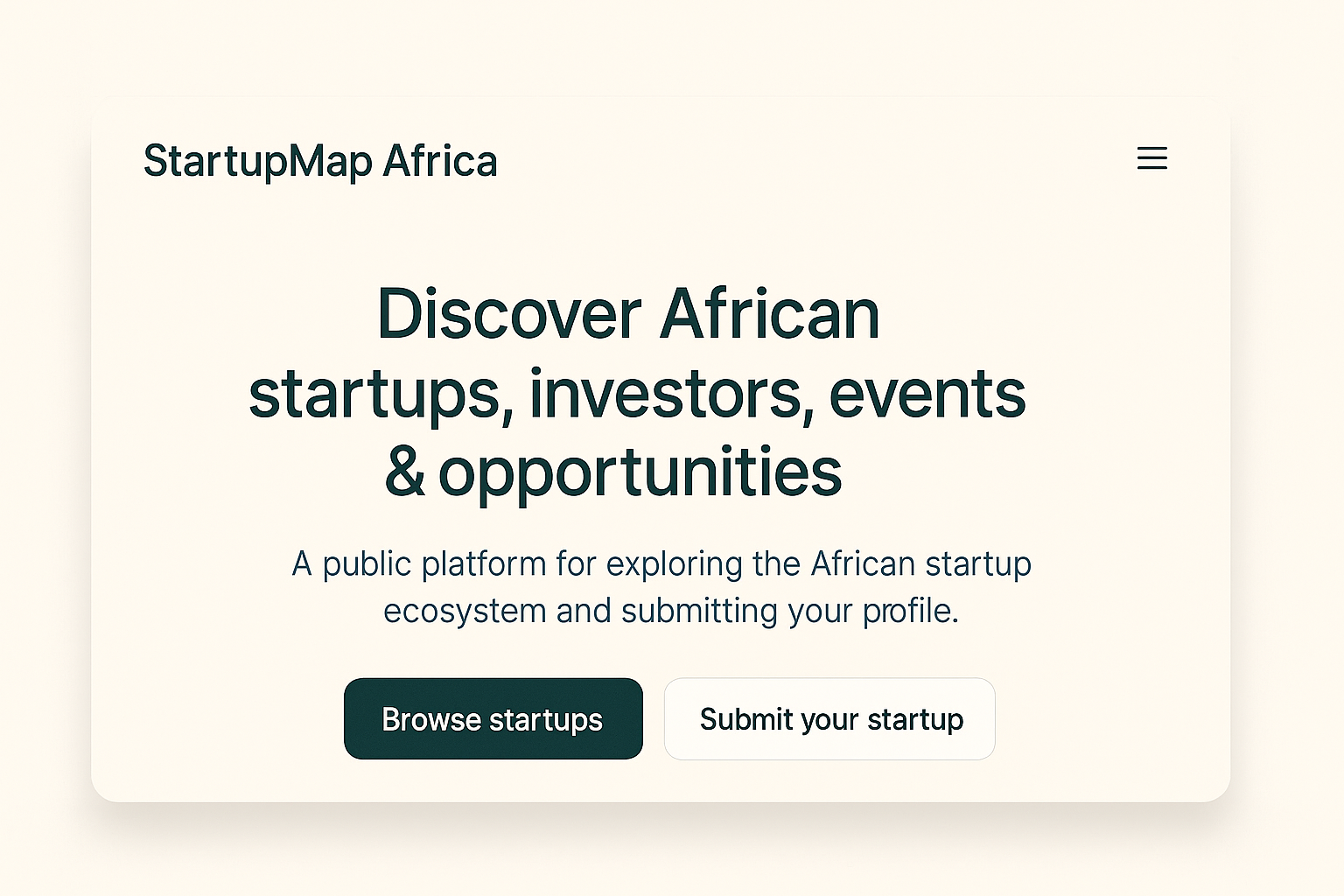Expand the site navigation via the three-line icon
The height and width of the screenshot is (896, 1344).
click(x=1152, y=158)
